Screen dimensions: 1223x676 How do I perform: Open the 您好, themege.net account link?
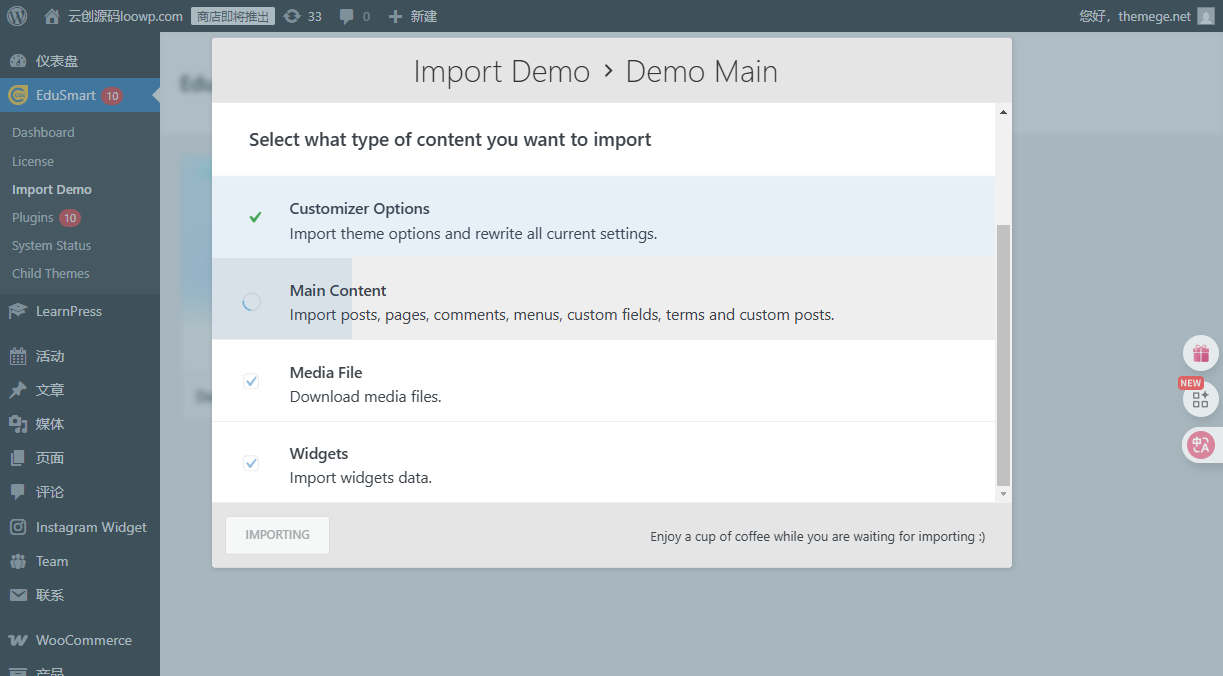pyautogui.click(x=1135, y=16)
